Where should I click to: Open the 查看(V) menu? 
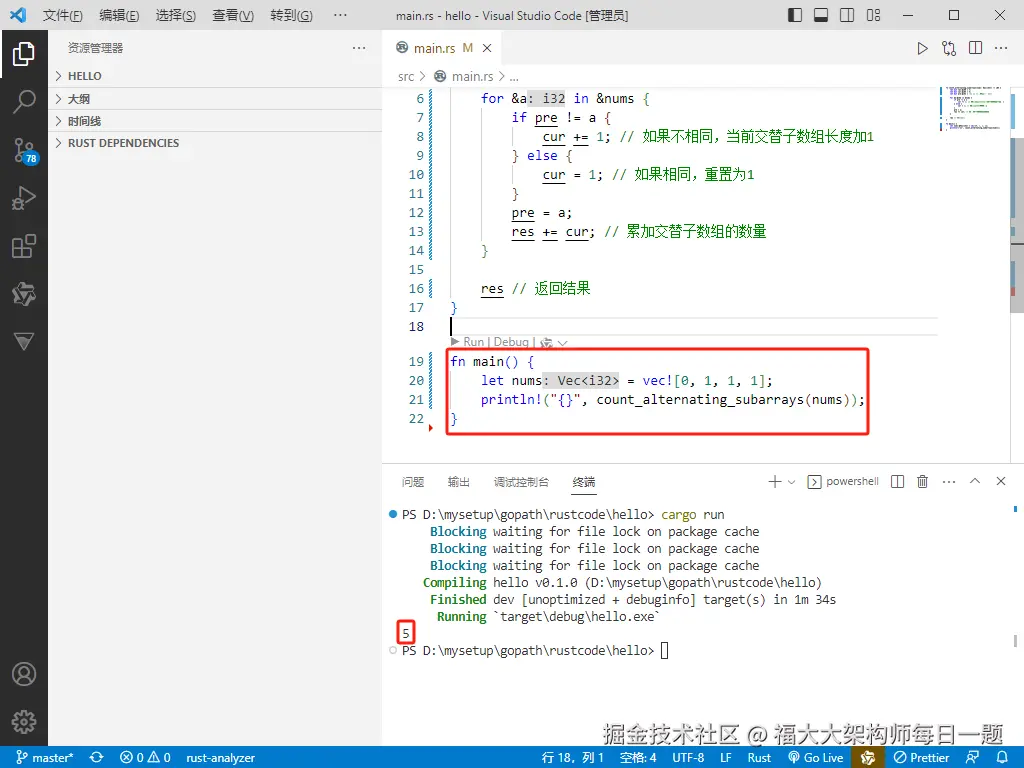point(233,15)
